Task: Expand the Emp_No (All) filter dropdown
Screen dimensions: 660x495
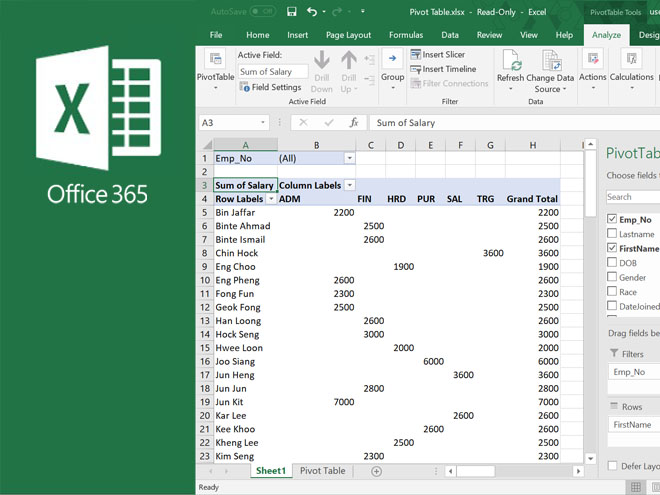Action: click(x=349, y=158)
